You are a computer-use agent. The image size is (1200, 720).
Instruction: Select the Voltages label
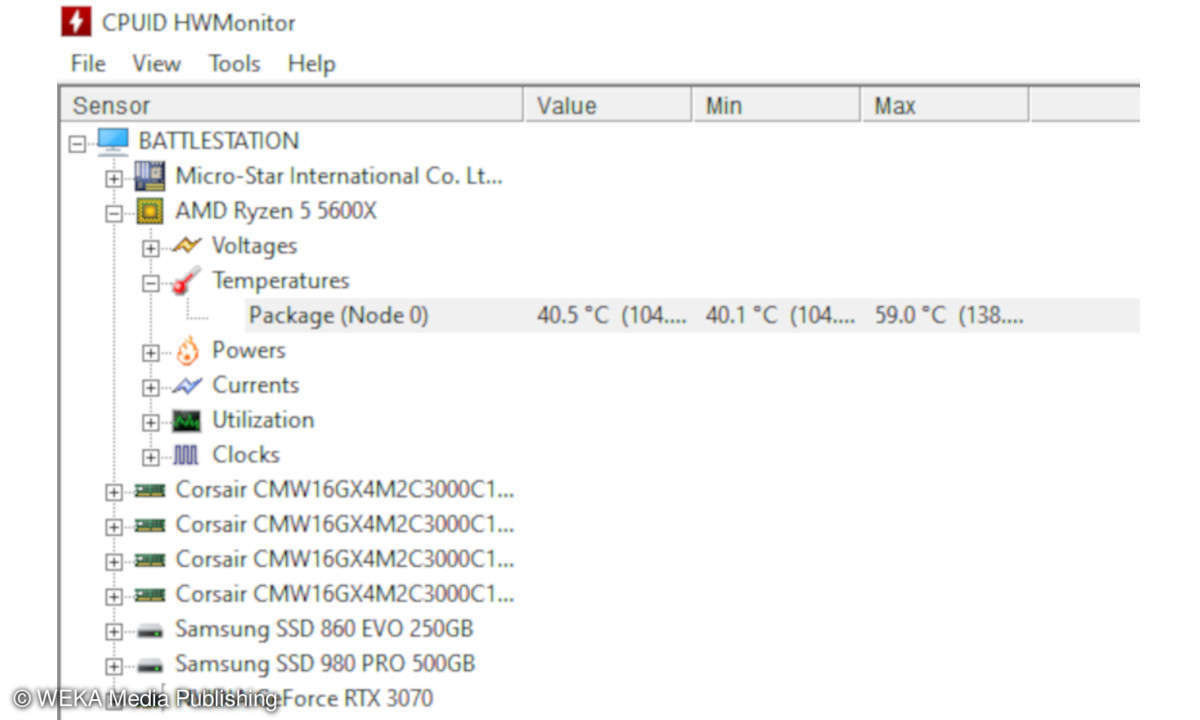[x=254, y=246]
